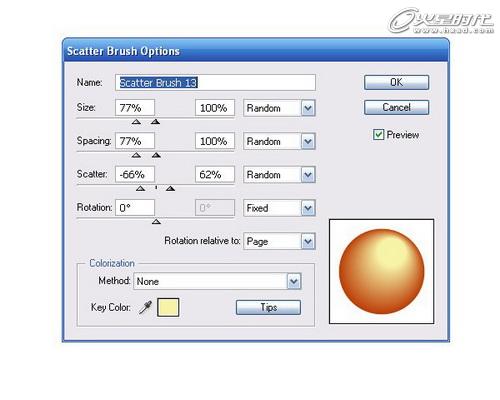Click the Rotation slider triangle handle
Screen dimensions: 500x400
pos(156,222)
